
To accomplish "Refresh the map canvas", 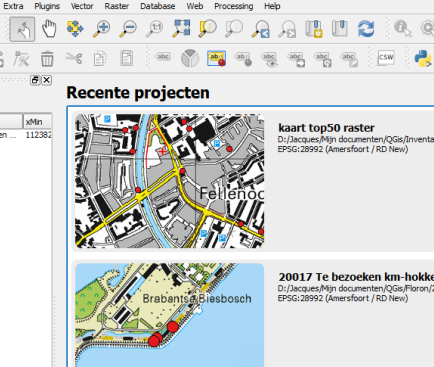I will (366, 29).
